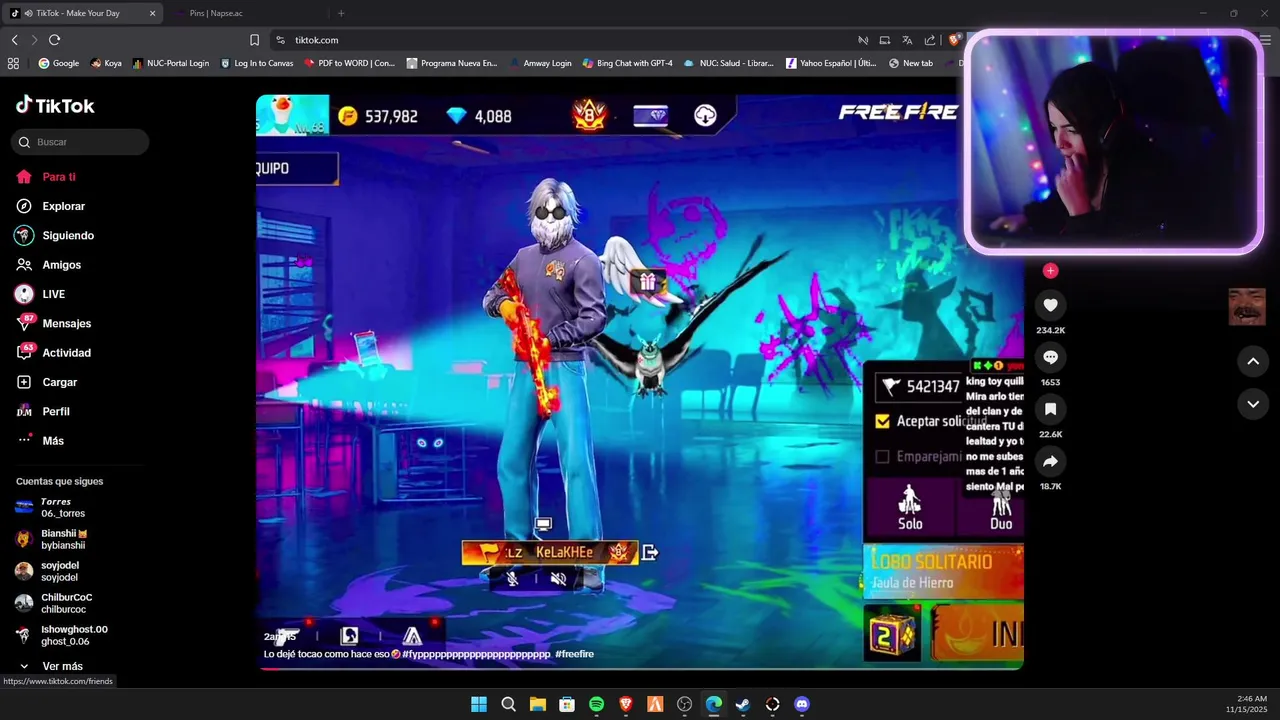Open the share page icon in toolbar
This screenshot has height=720, width=1280.
930,40
